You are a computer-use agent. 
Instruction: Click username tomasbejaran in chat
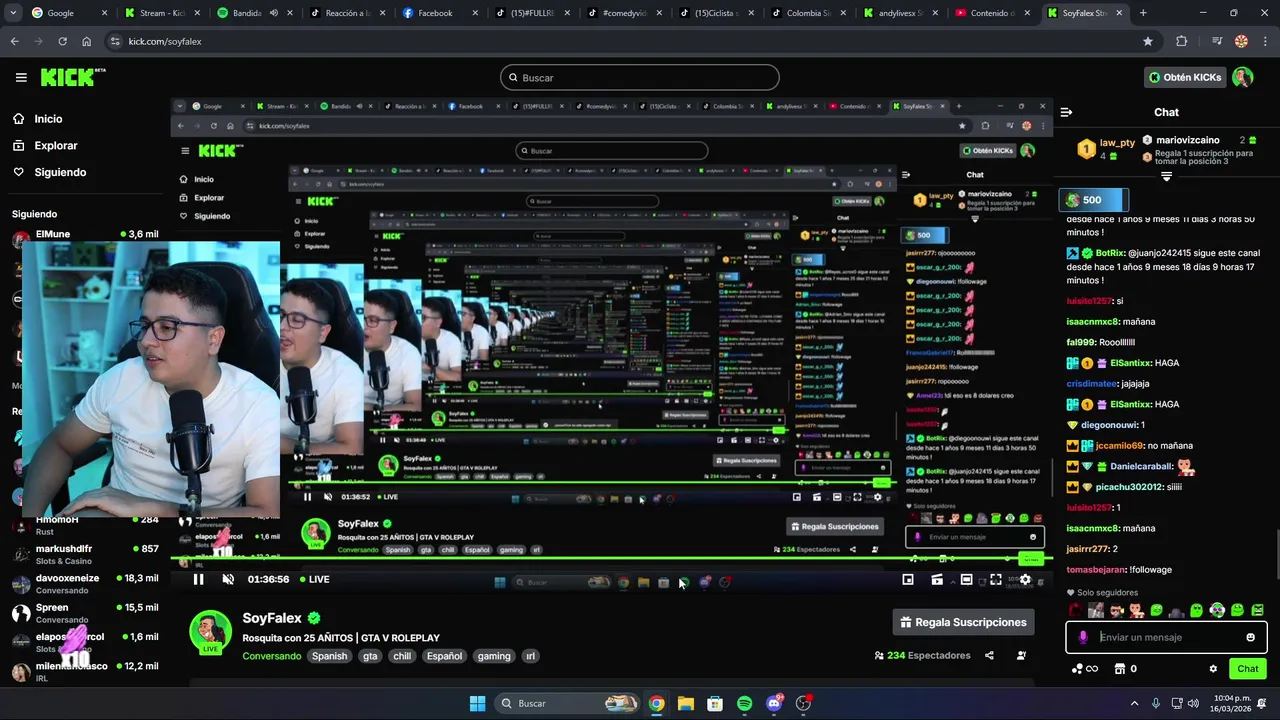tap(1096, 570)
